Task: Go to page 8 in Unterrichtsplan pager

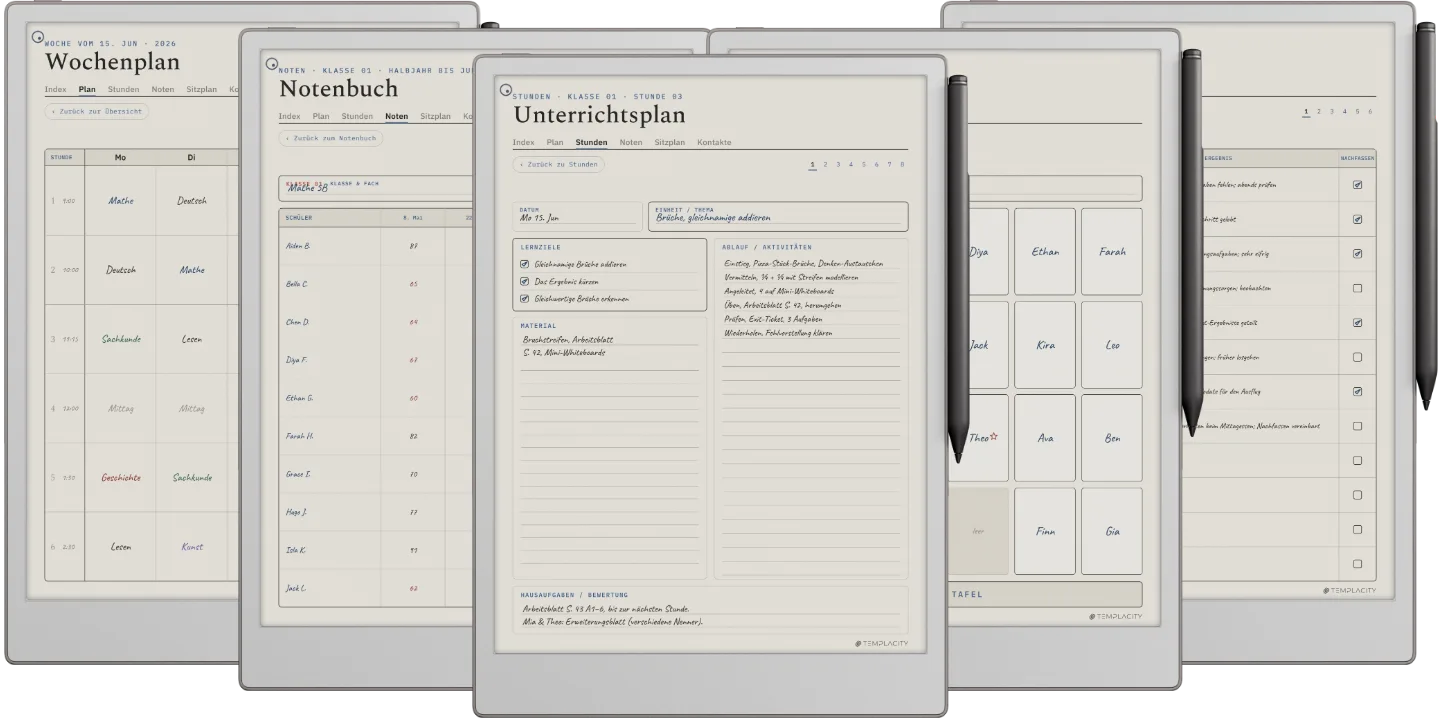Action: 902,164
